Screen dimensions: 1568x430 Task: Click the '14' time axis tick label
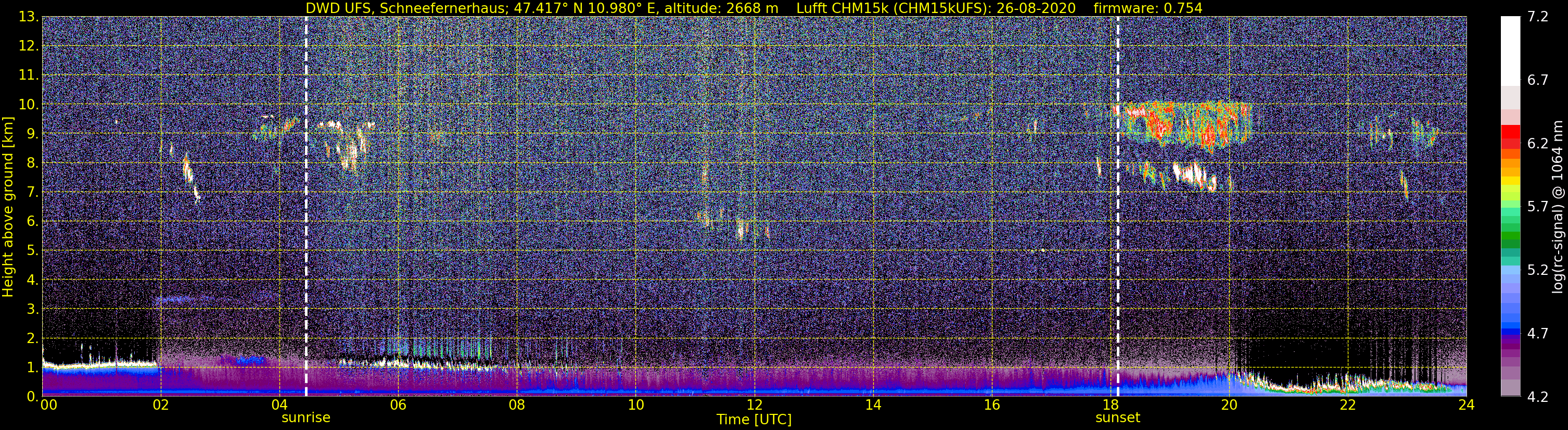pyautogui.click(x=873, y=406)
